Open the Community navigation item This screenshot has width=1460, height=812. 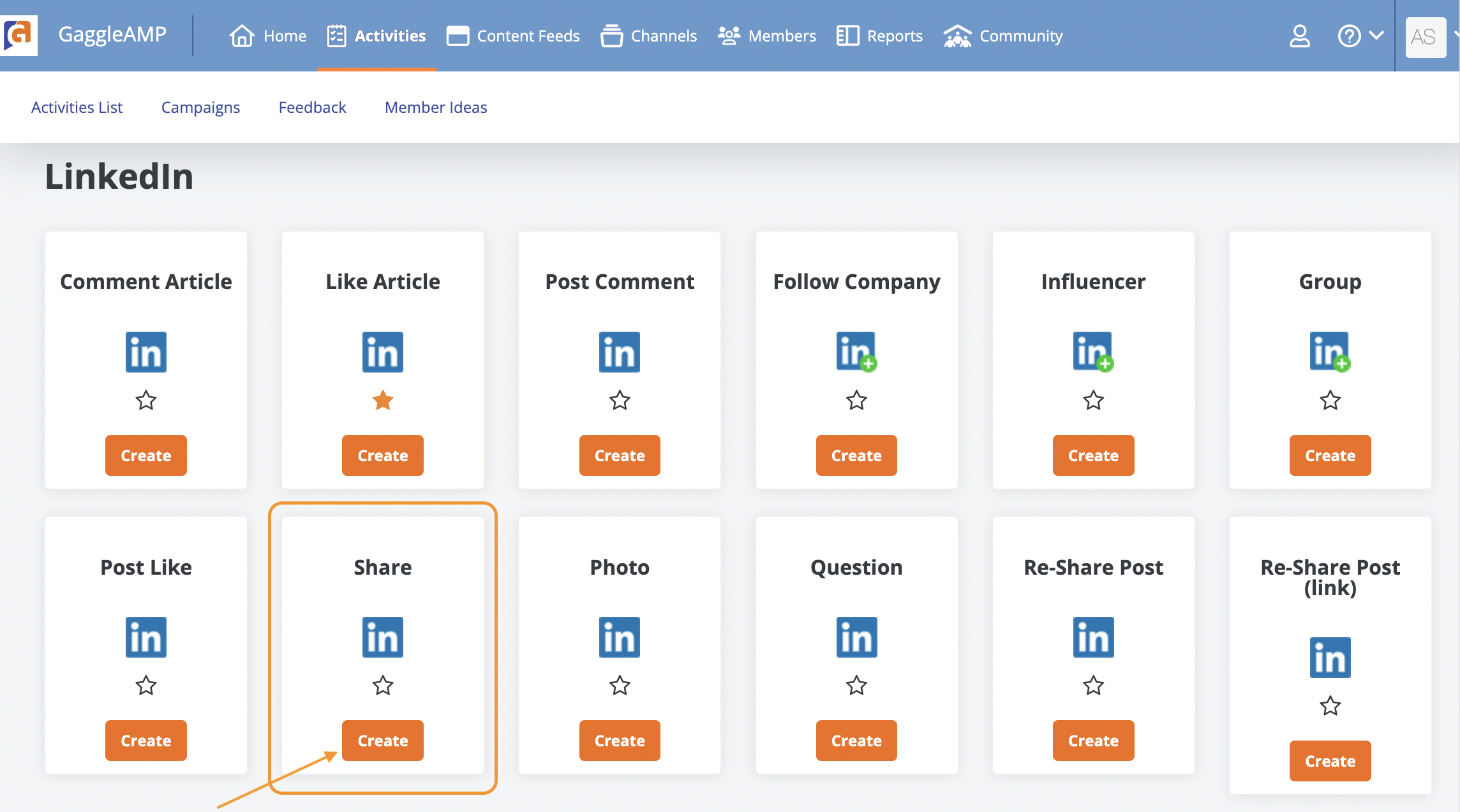1003,36
